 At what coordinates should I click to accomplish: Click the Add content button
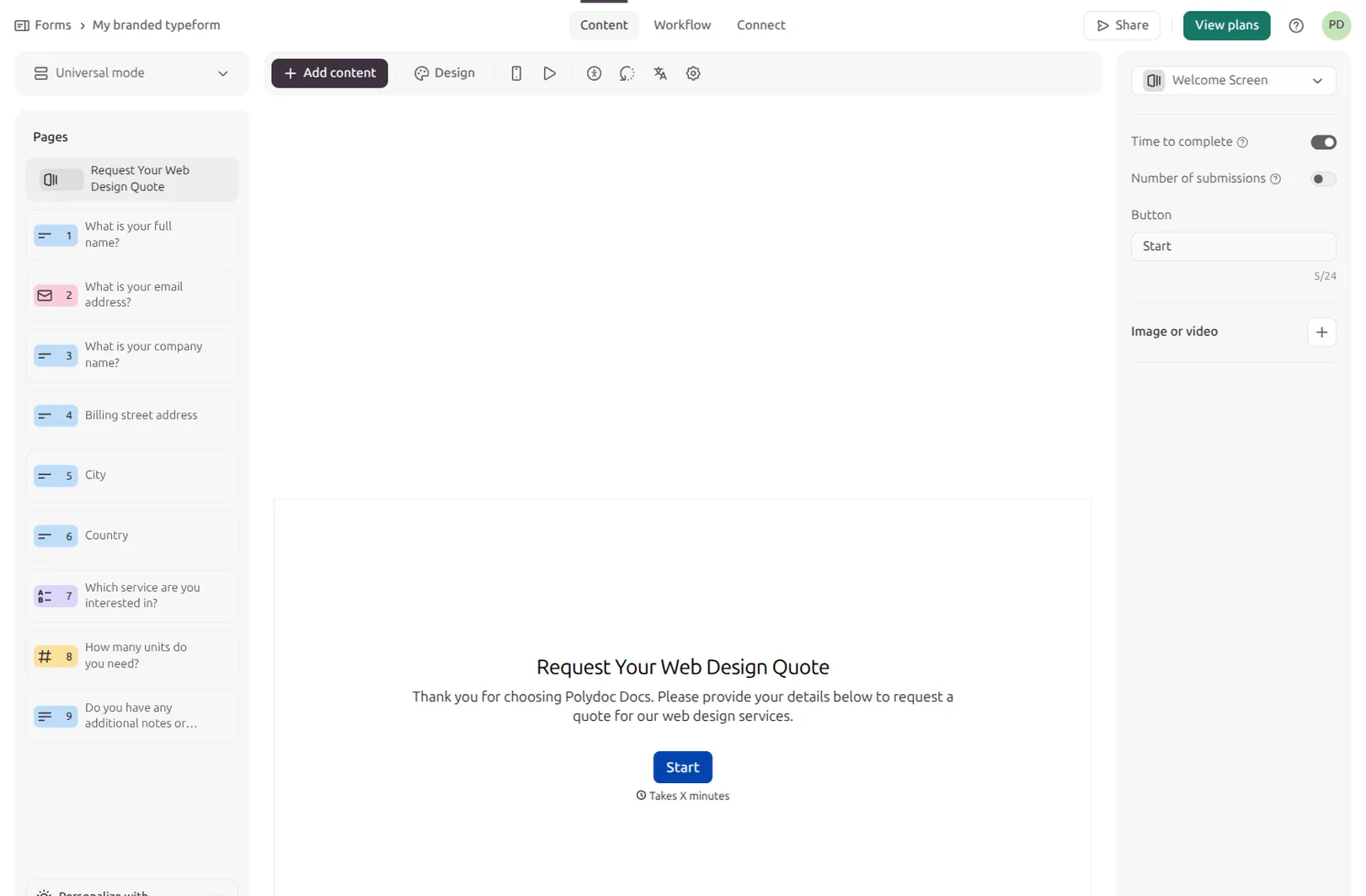[329, 73]
